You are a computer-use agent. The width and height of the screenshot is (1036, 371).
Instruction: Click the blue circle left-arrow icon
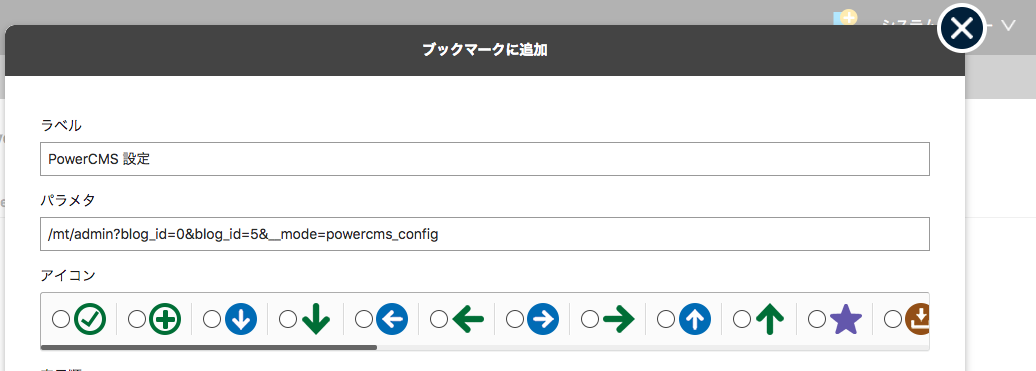[392, 320]
